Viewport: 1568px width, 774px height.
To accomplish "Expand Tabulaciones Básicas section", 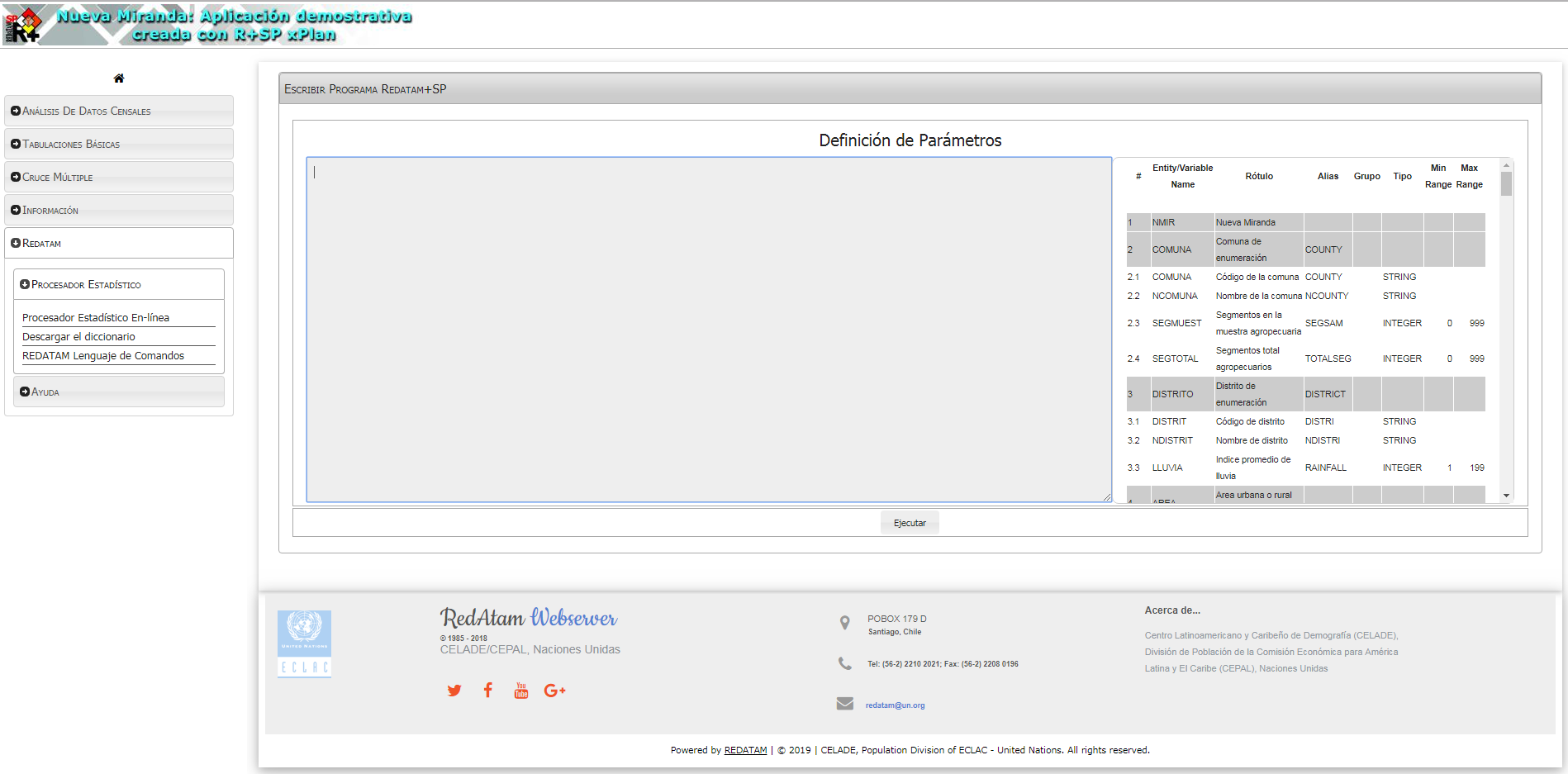I will click(119, 144).
